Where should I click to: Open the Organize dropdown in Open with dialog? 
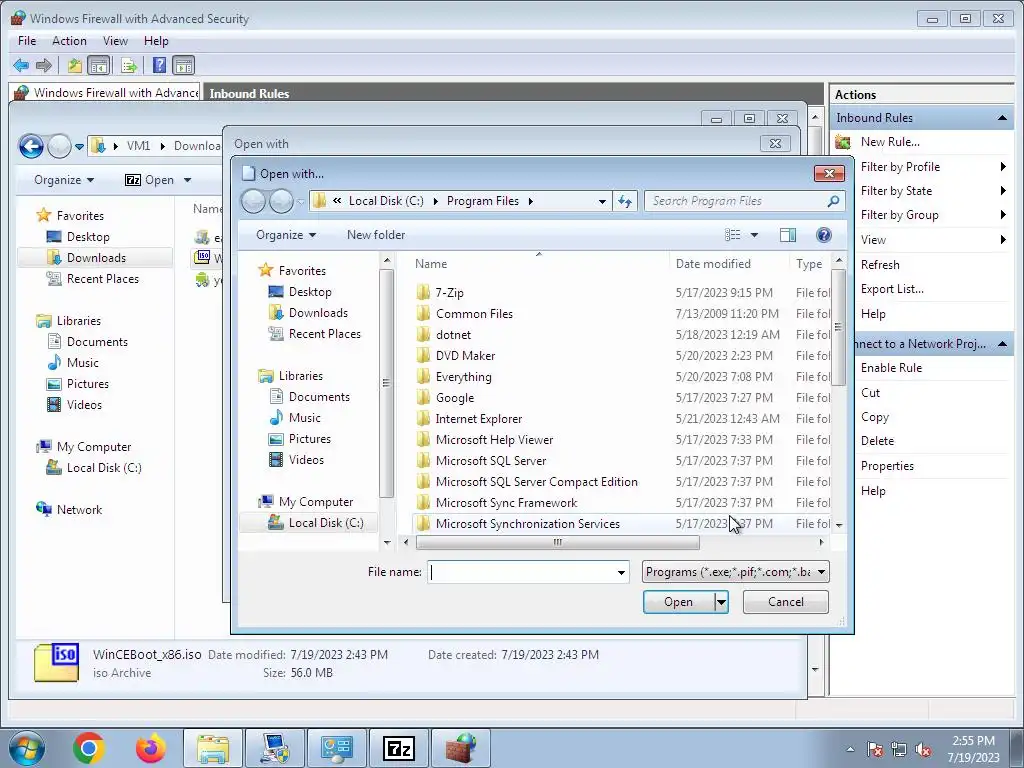(x=286, y=235)
